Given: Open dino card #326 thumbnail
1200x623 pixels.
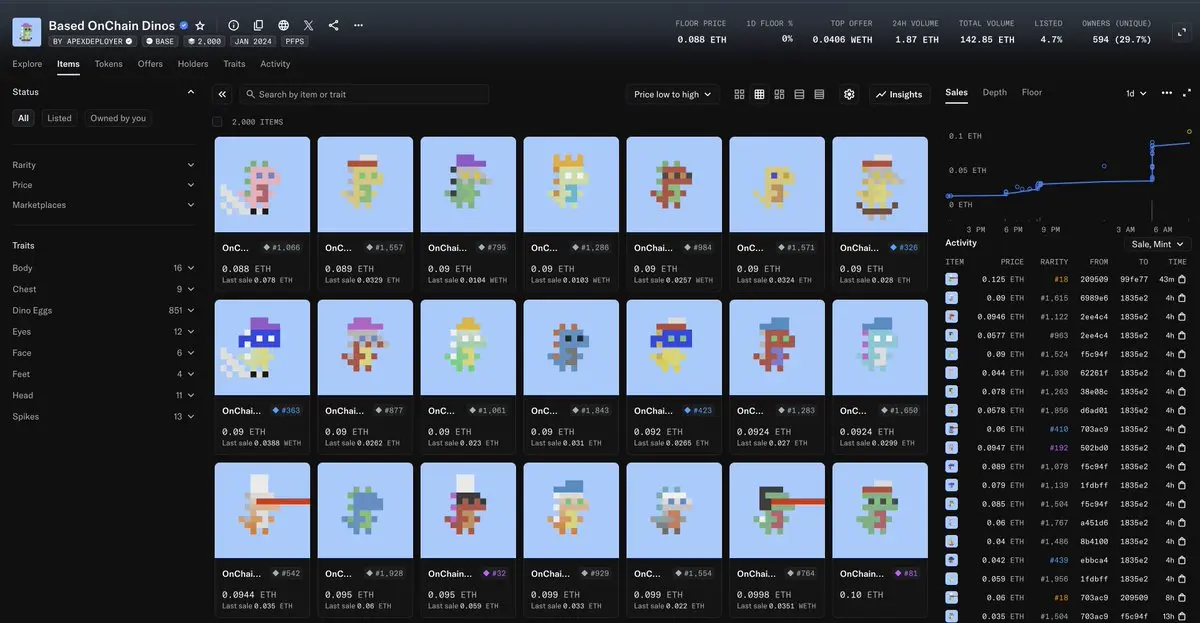Looking at the screenshot, I should [x=880, y=185].
